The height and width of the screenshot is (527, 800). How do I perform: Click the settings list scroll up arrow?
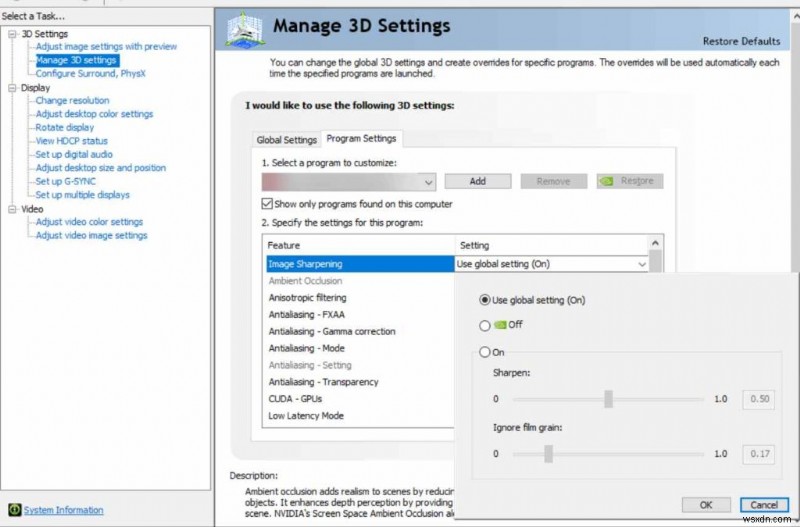[656, 243]
